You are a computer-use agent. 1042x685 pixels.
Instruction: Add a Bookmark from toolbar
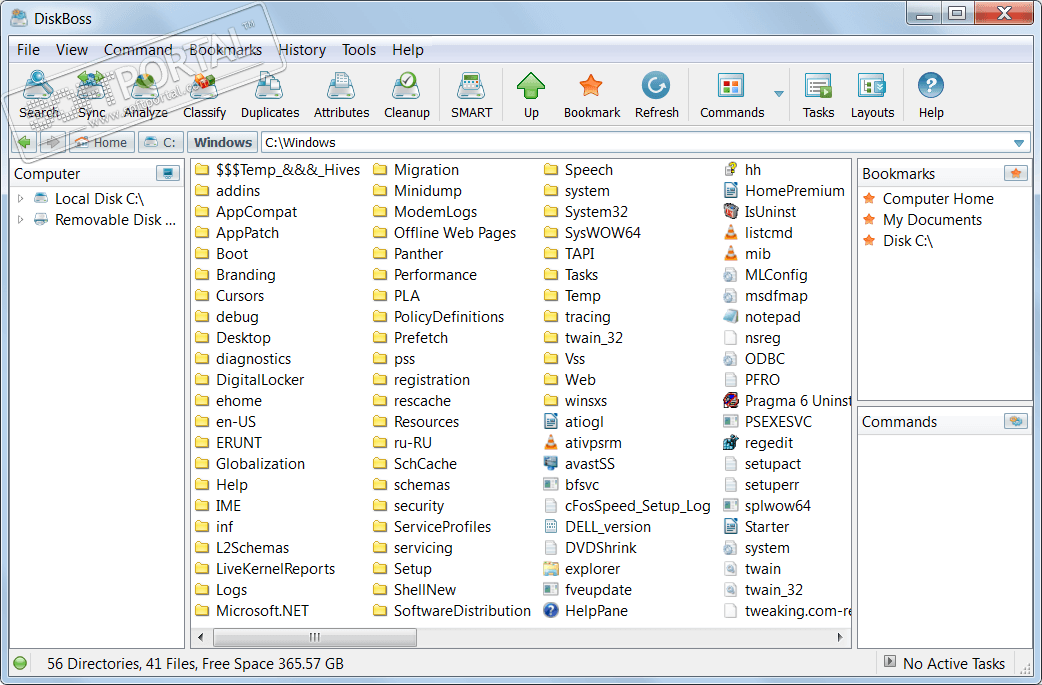(591, 95)
